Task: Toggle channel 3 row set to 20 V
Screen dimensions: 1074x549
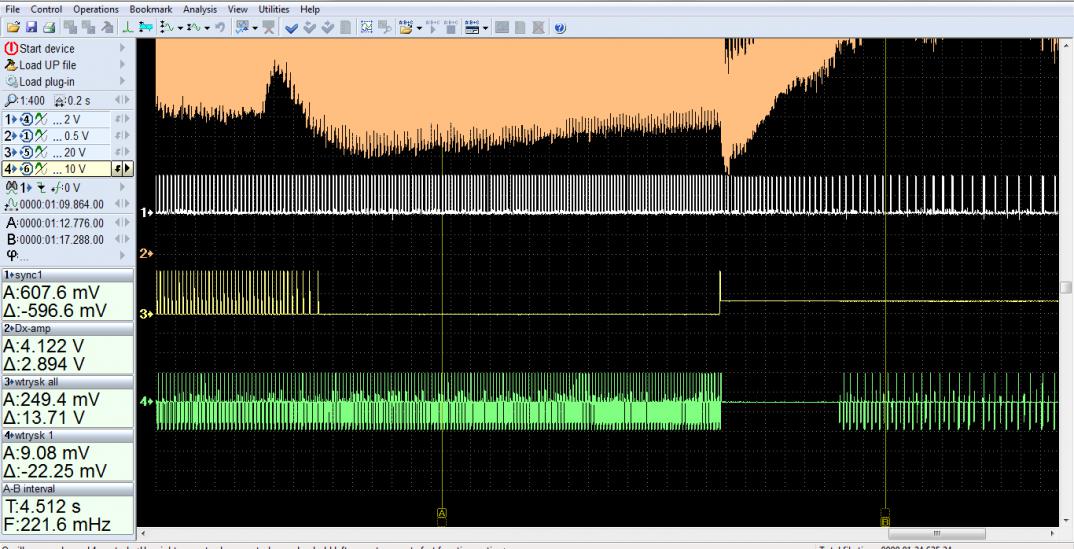Action: coord(60,153)
